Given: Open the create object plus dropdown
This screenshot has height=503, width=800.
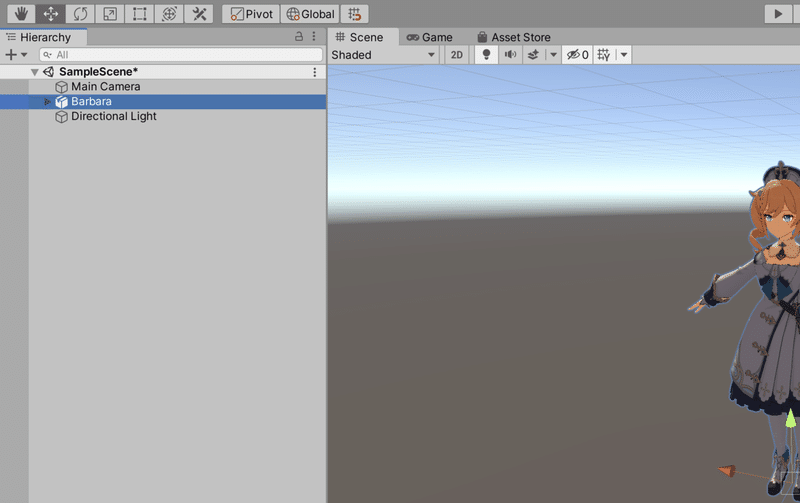Looking at the screenshot, I should [16, 55].
